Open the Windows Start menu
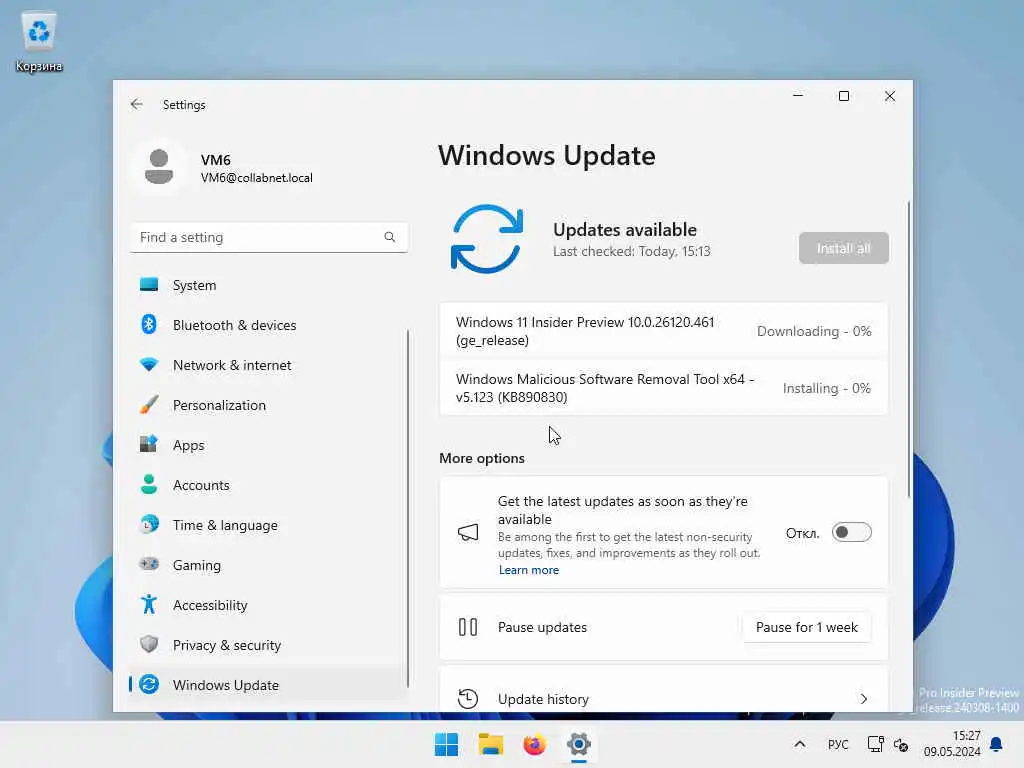The width and height of the screenshot is (1024, 768). (447, 744)
